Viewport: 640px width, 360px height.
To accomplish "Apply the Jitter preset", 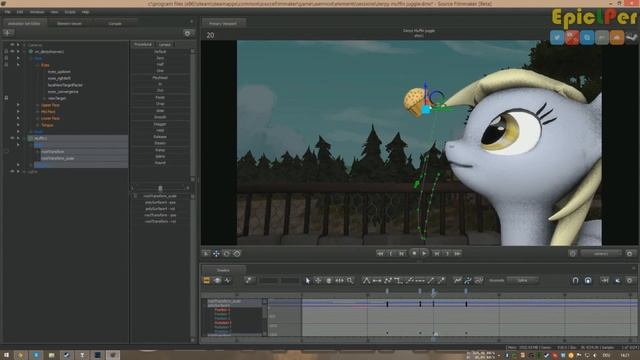I will 160,111.
